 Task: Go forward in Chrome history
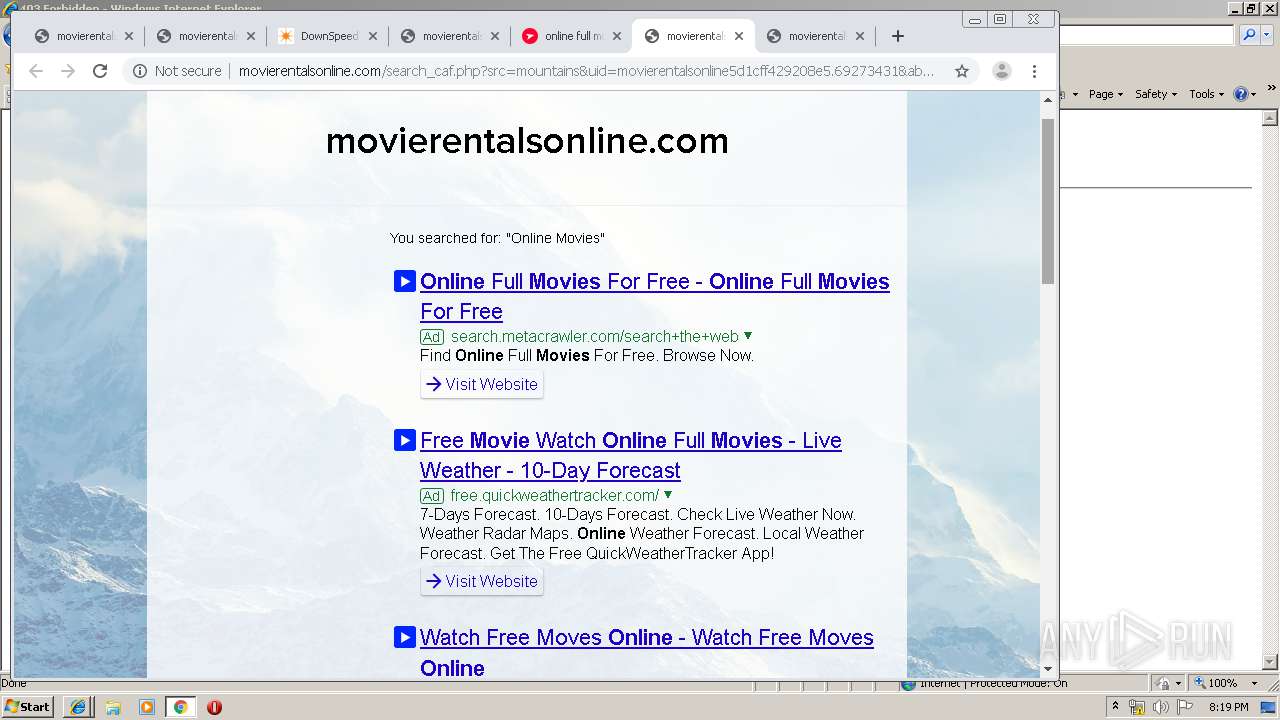pyautogui.click(x=68, y=71)
